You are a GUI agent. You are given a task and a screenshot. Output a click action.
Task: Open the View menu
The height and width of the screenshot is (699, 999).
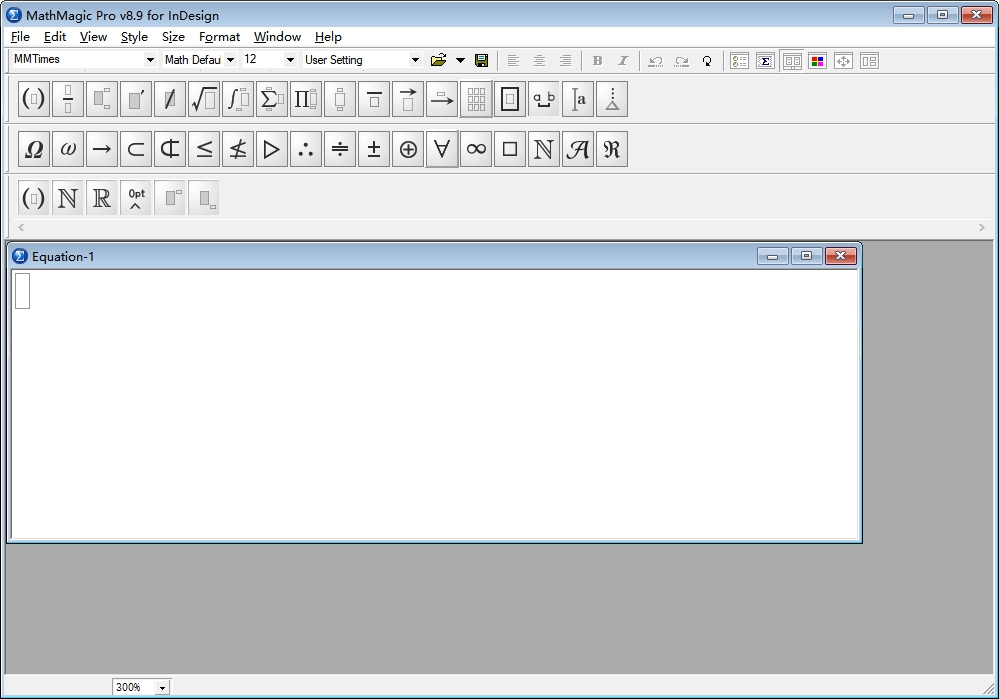pos(93,37)
